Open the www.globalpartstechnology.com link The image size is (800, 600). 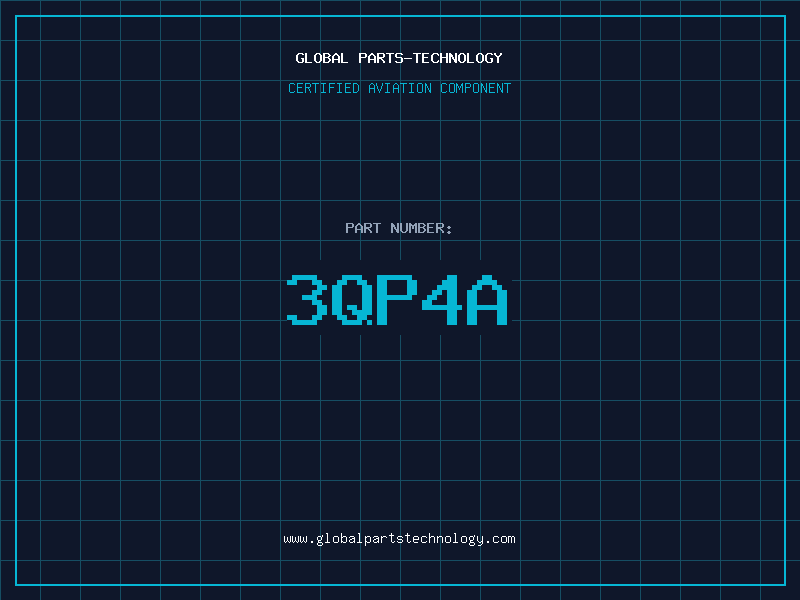tap(399, 539)
